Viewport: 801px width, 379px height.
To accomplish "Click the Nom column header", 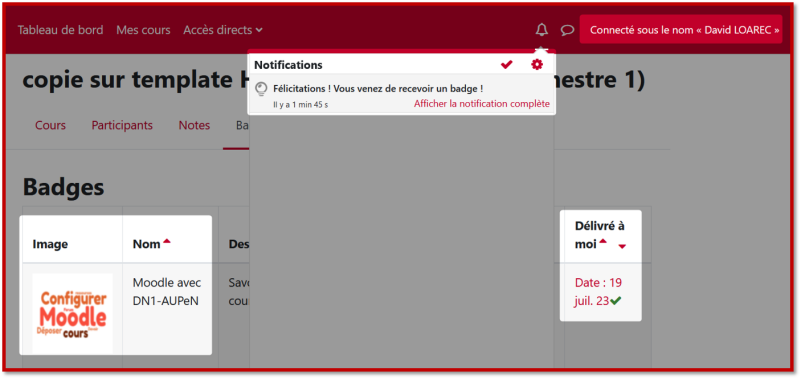I will (147, 244).
